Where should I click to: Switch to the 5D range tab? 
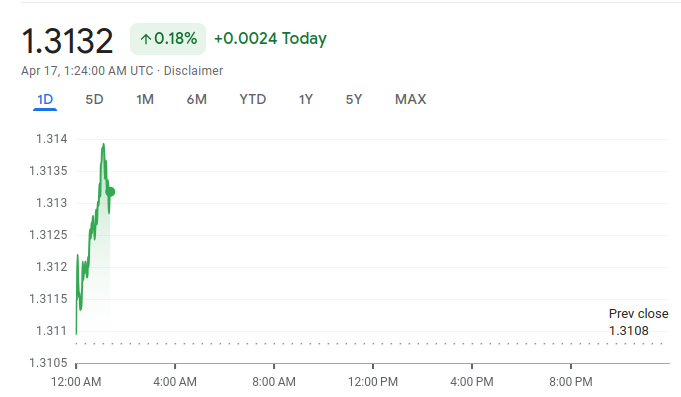click(x=94, y=99)
